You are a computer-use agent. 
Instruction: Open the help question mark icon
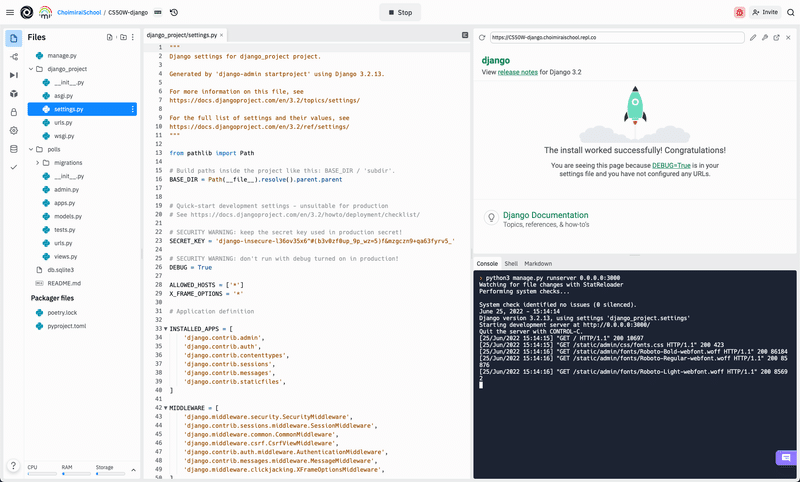(14, 466)
